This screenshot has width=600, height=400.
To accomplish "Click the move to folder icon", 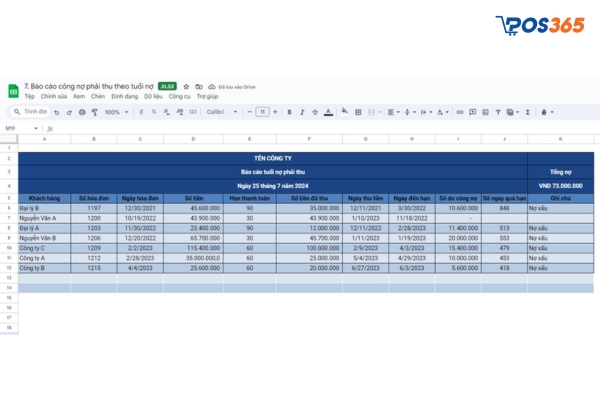I will (x=199, y=87).
